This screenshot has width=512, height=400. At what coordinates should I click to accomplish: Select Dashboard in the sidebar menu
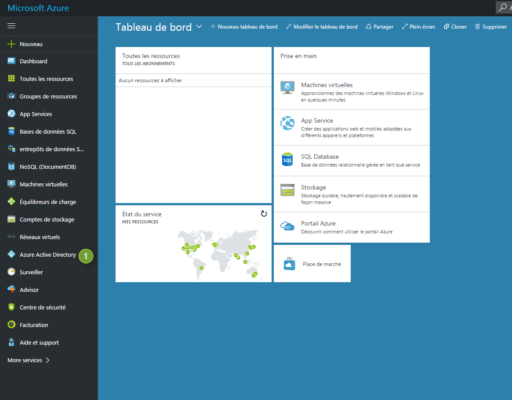click(33, 61)
